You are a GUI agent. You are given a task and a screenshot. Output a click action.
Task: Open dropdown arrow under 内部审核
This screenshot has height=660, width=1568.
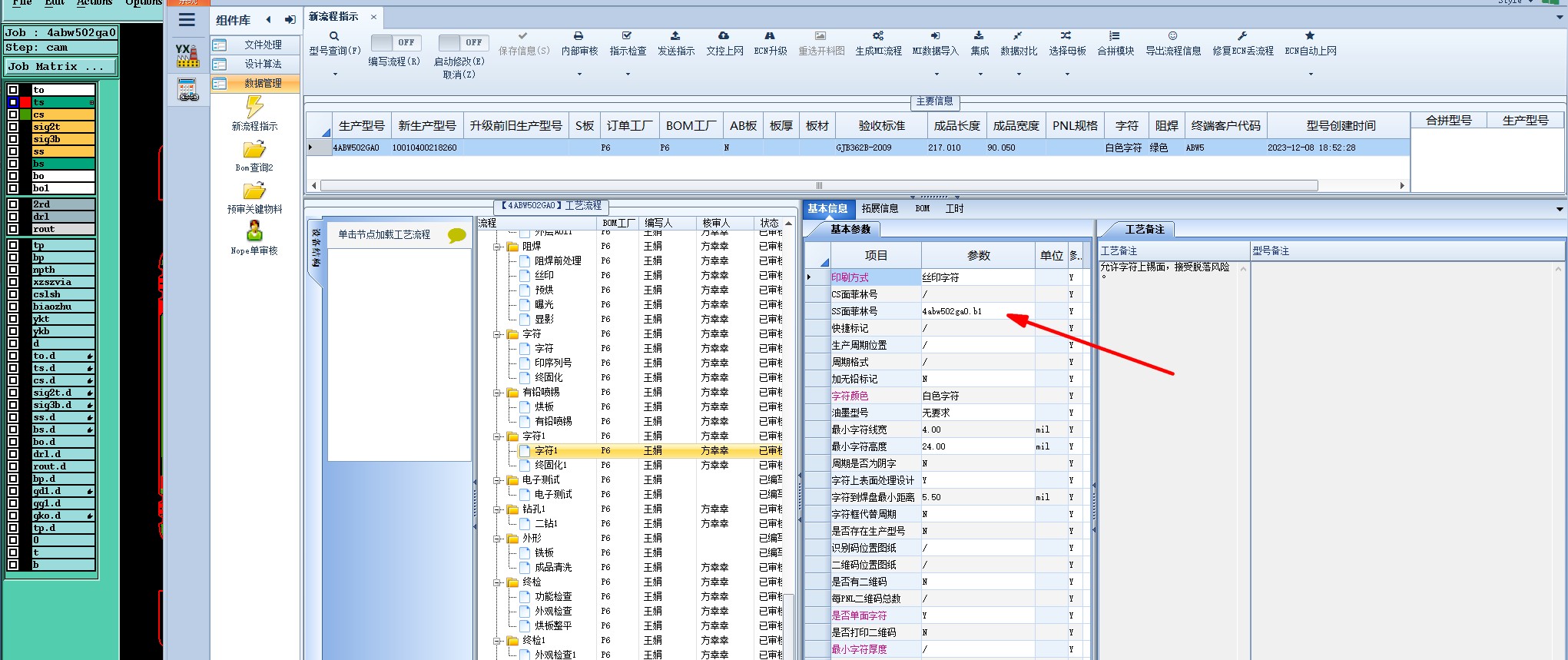(x=579, y=75)
